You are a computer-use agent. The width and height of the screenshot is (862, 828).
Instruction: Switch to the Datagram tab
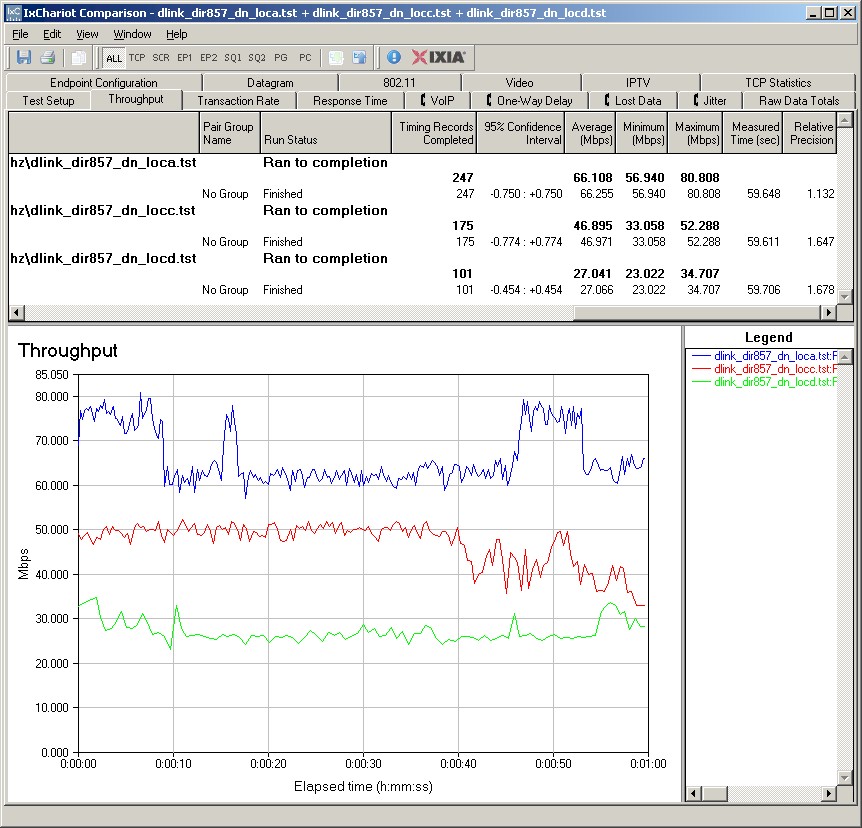click(270, 82)
